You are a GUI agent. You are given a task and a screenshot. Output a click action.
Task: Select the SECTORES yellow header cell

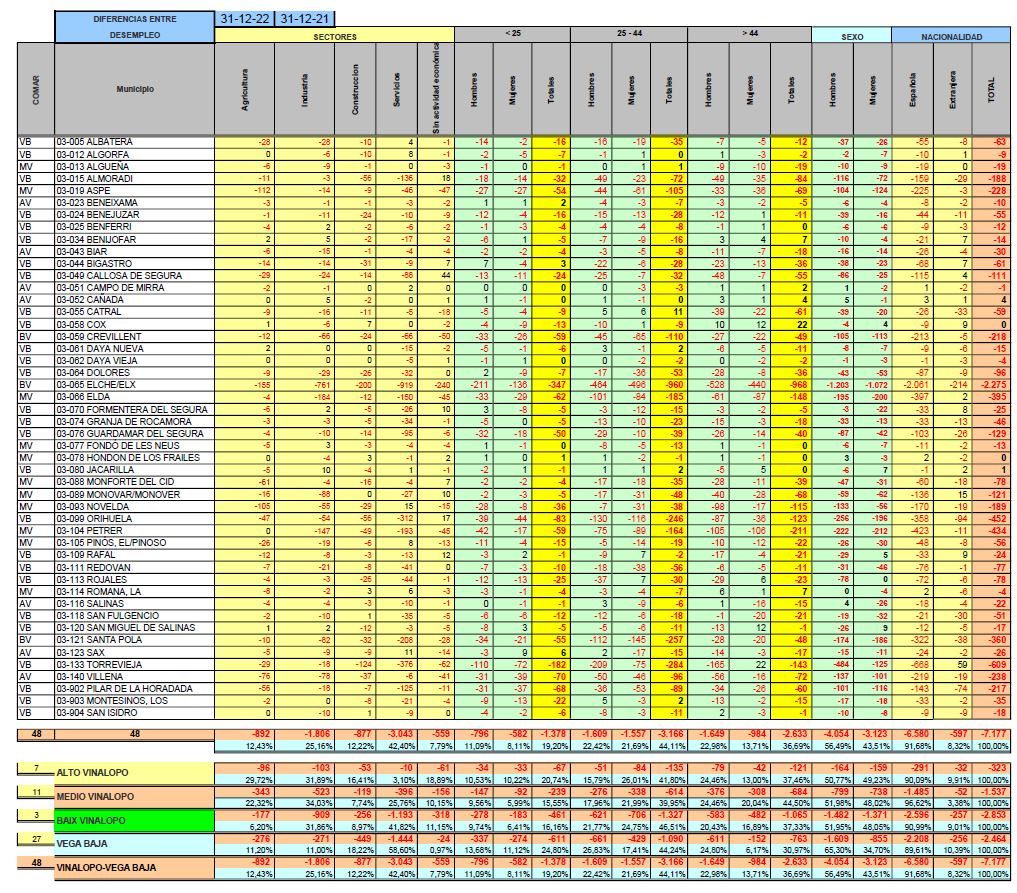coord(334,35)
